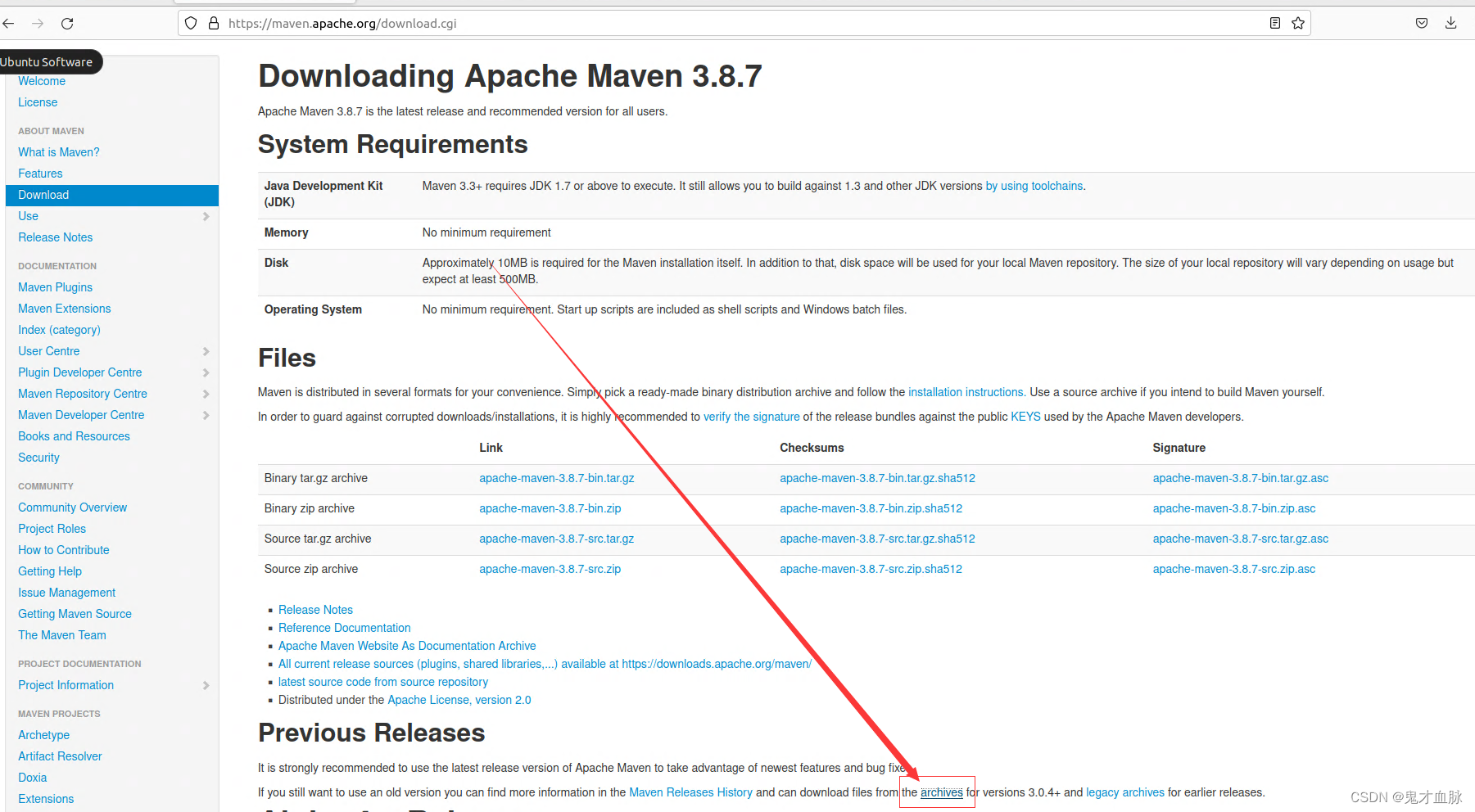
Task: Expand the User Centre chevron
Action: click(206, 351)
